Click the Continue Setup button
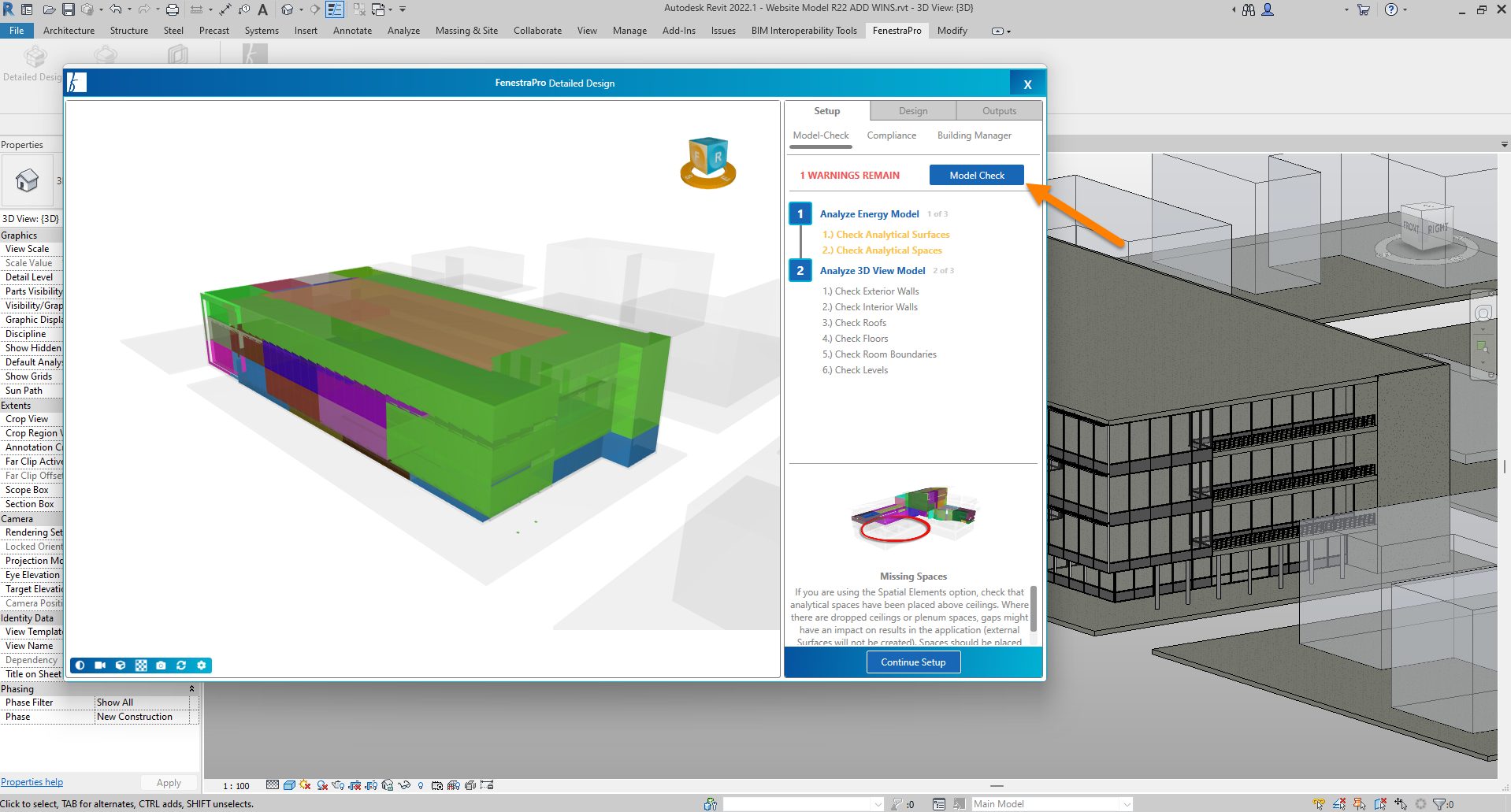1511x812 pixels. [913, 662]
